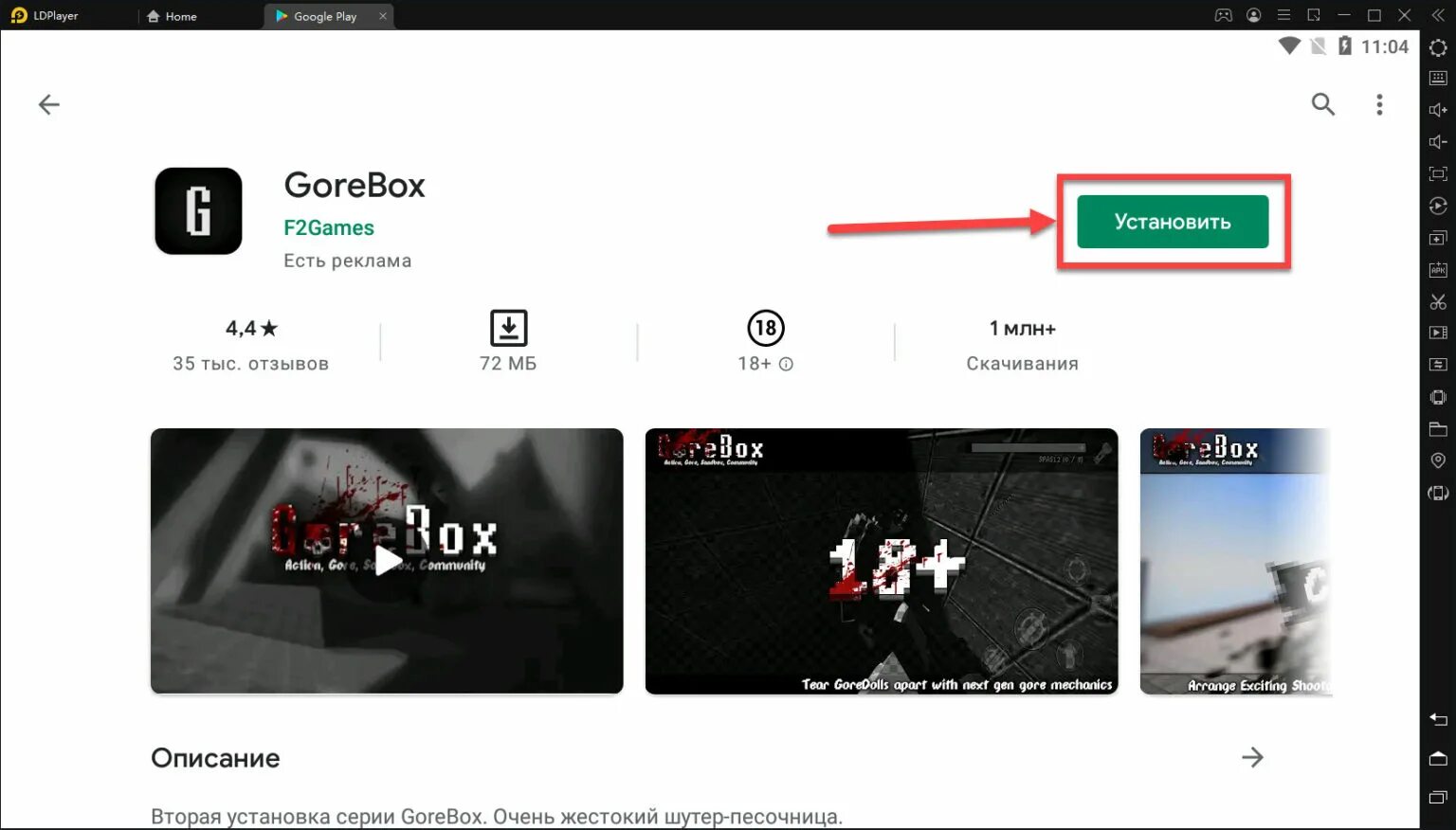Screen dimensions: 1456x830
Task: Activate the shake device tool
Action: pos(1438,397)
